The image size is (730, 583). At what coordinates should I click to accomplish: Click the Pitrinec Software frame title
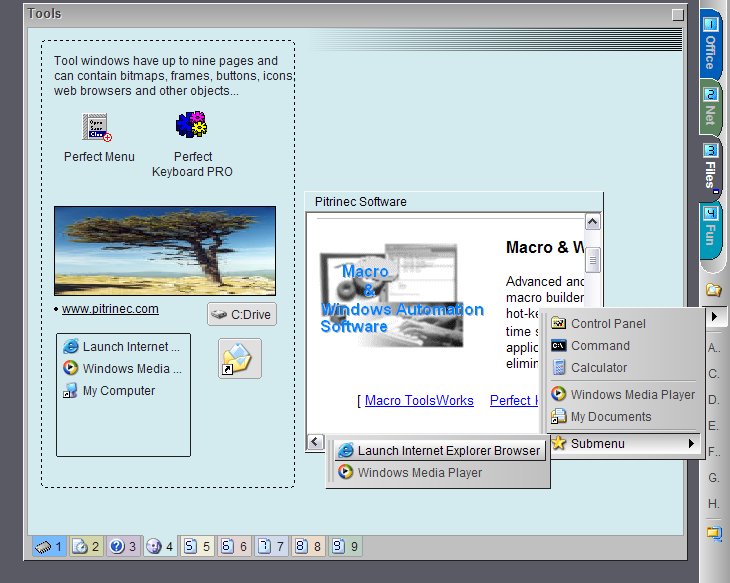(360, 202)
